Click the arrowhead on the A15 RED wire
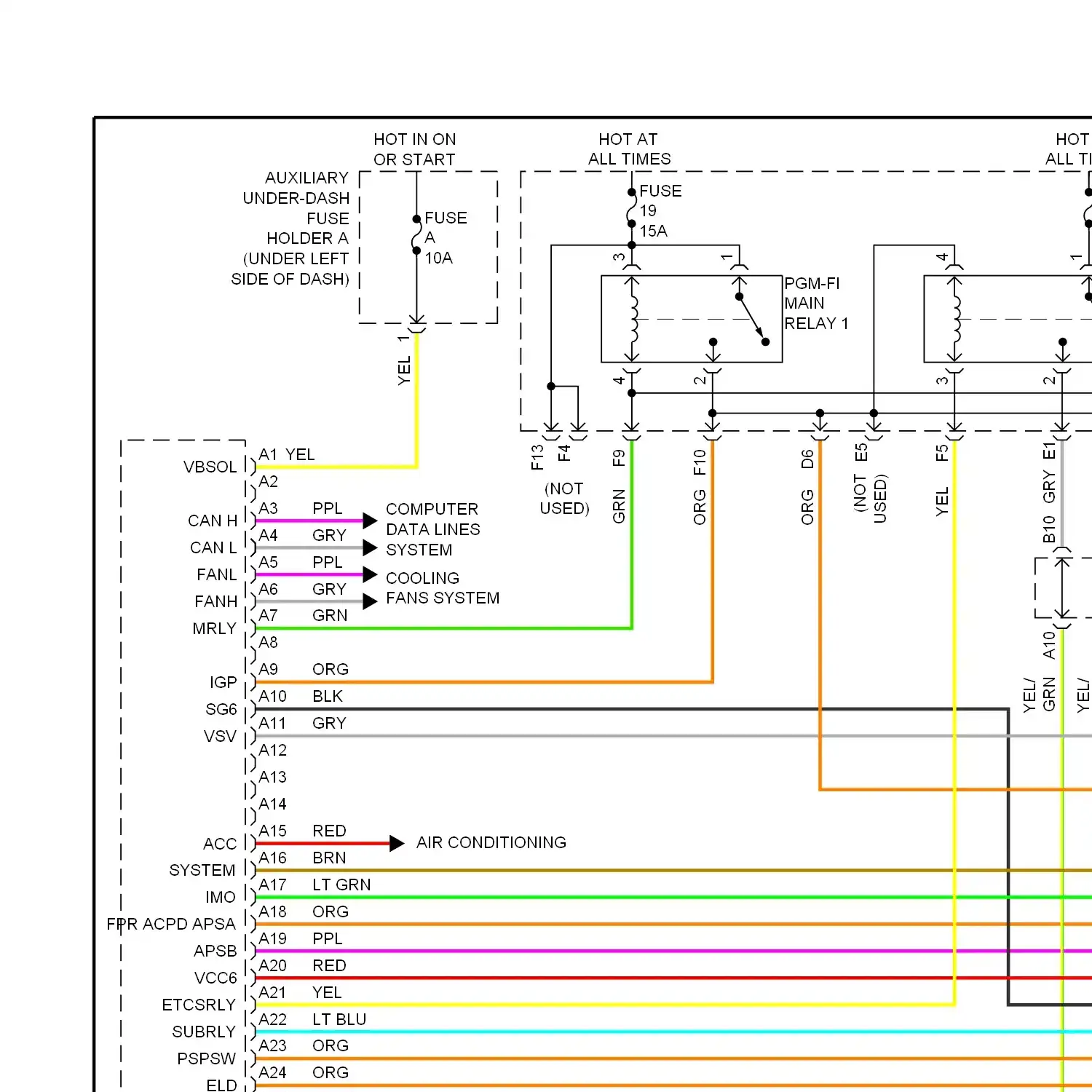 tap(397, 844)
